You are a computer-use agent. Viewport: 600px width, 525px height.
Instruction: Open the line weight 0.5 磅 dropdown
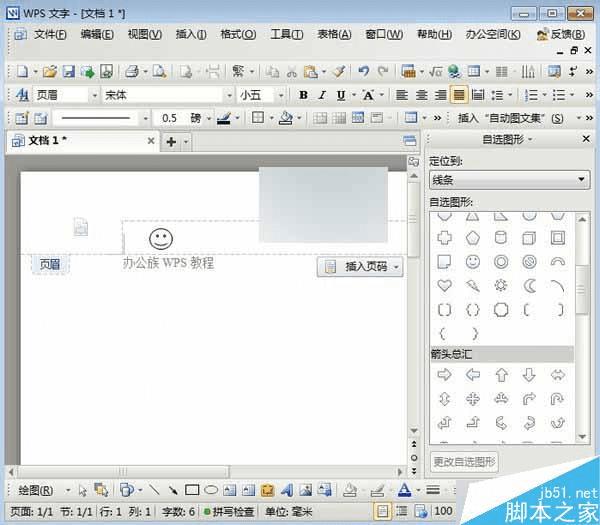click(209, 118)
